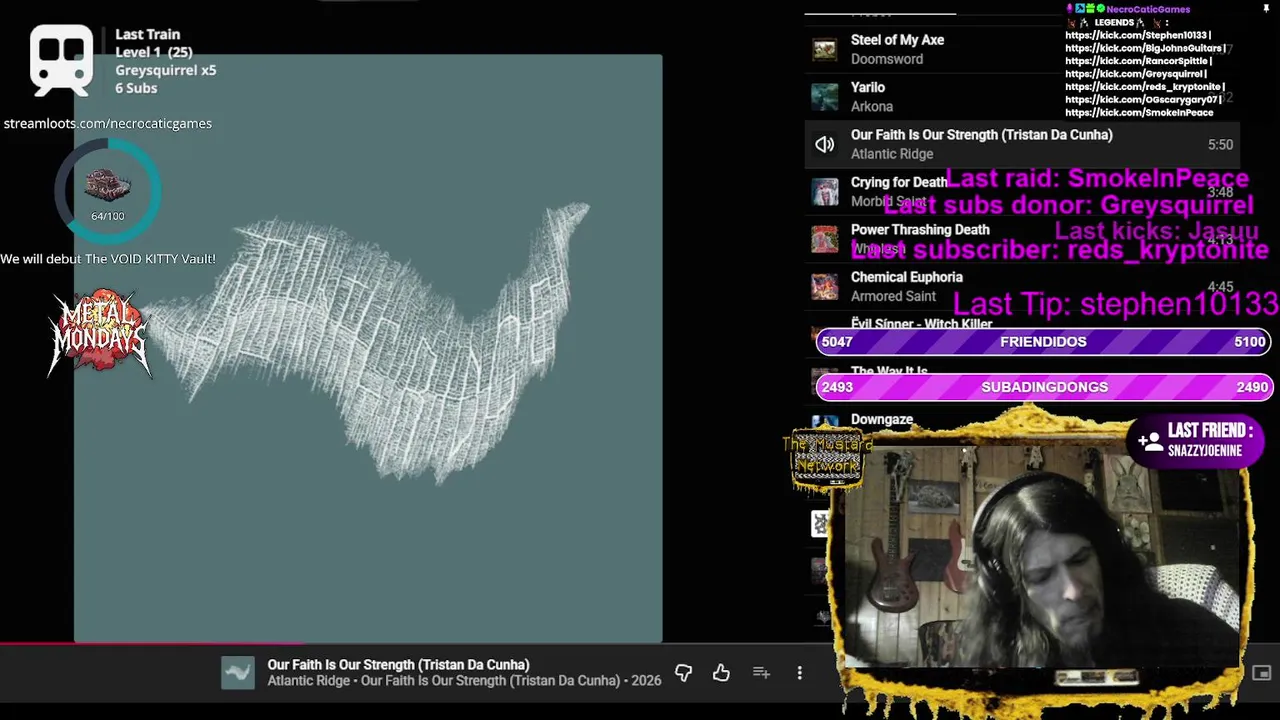The height and width of the screenshot is (720, 1280).
Task: Click the song title in the player bar
Action: 398,665
